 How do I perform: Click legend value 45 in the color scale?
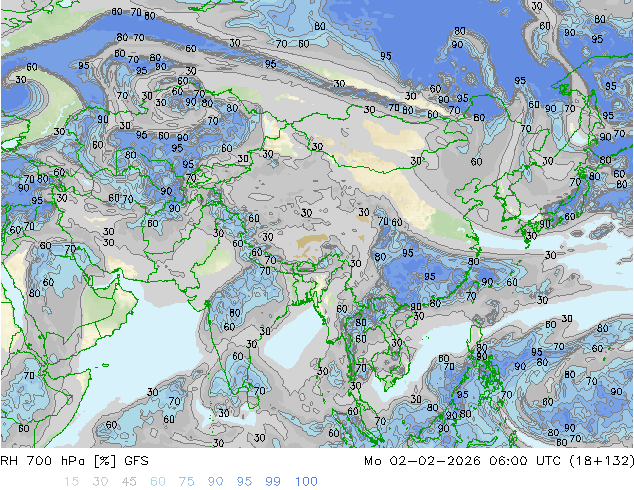coord(129,482)
